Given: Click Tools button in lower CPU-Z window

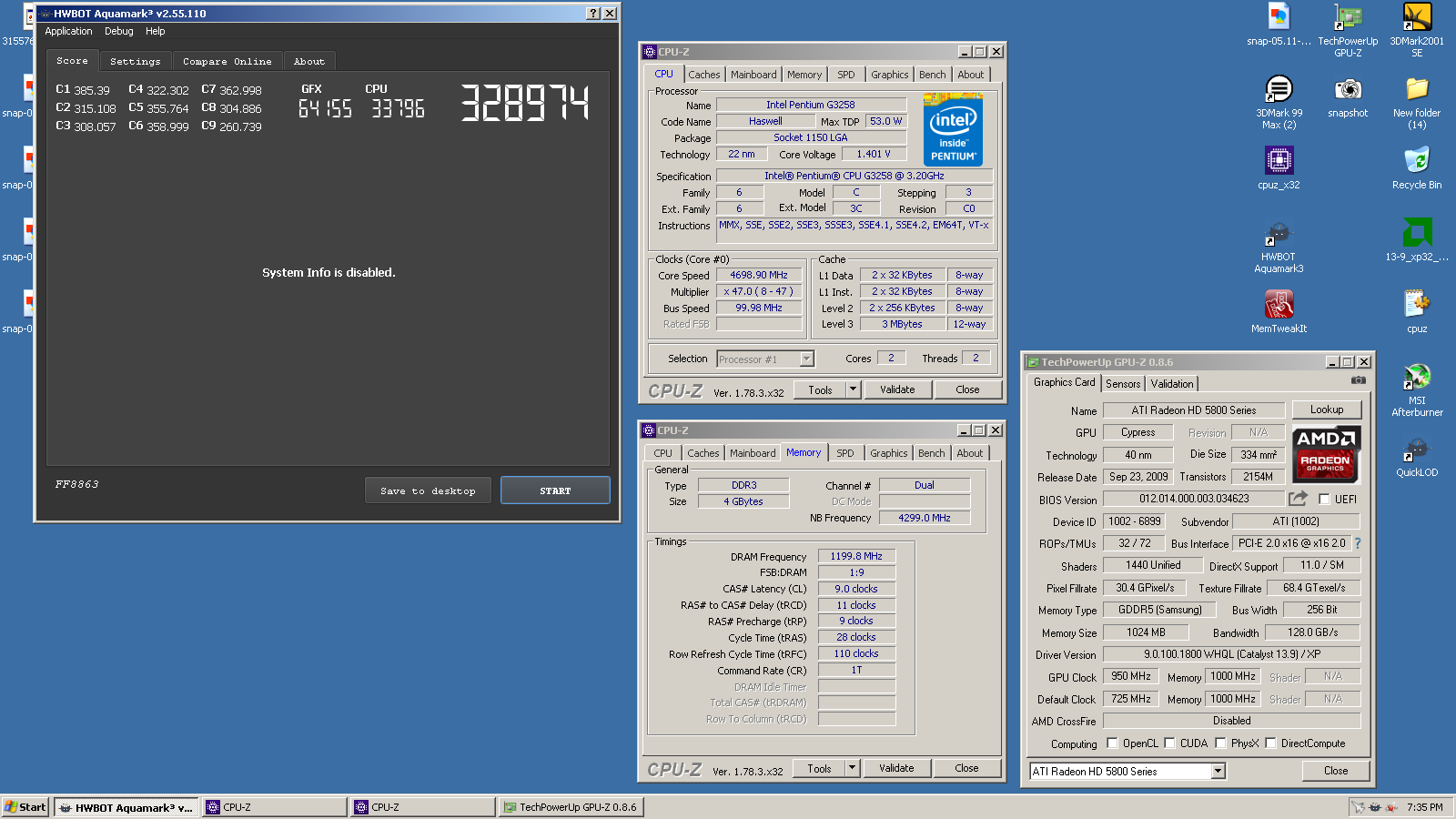Looking at the screenshot, I should pos(819,768).
